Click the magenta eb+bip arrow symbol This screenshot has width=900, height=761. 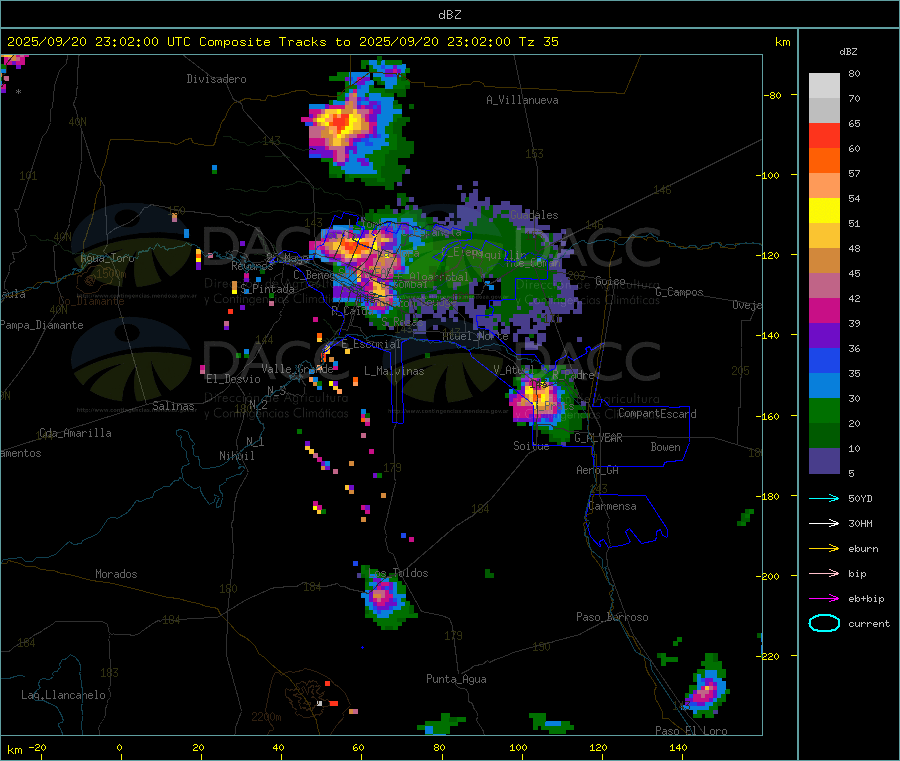pyautogui.click(x=824, y=599)
